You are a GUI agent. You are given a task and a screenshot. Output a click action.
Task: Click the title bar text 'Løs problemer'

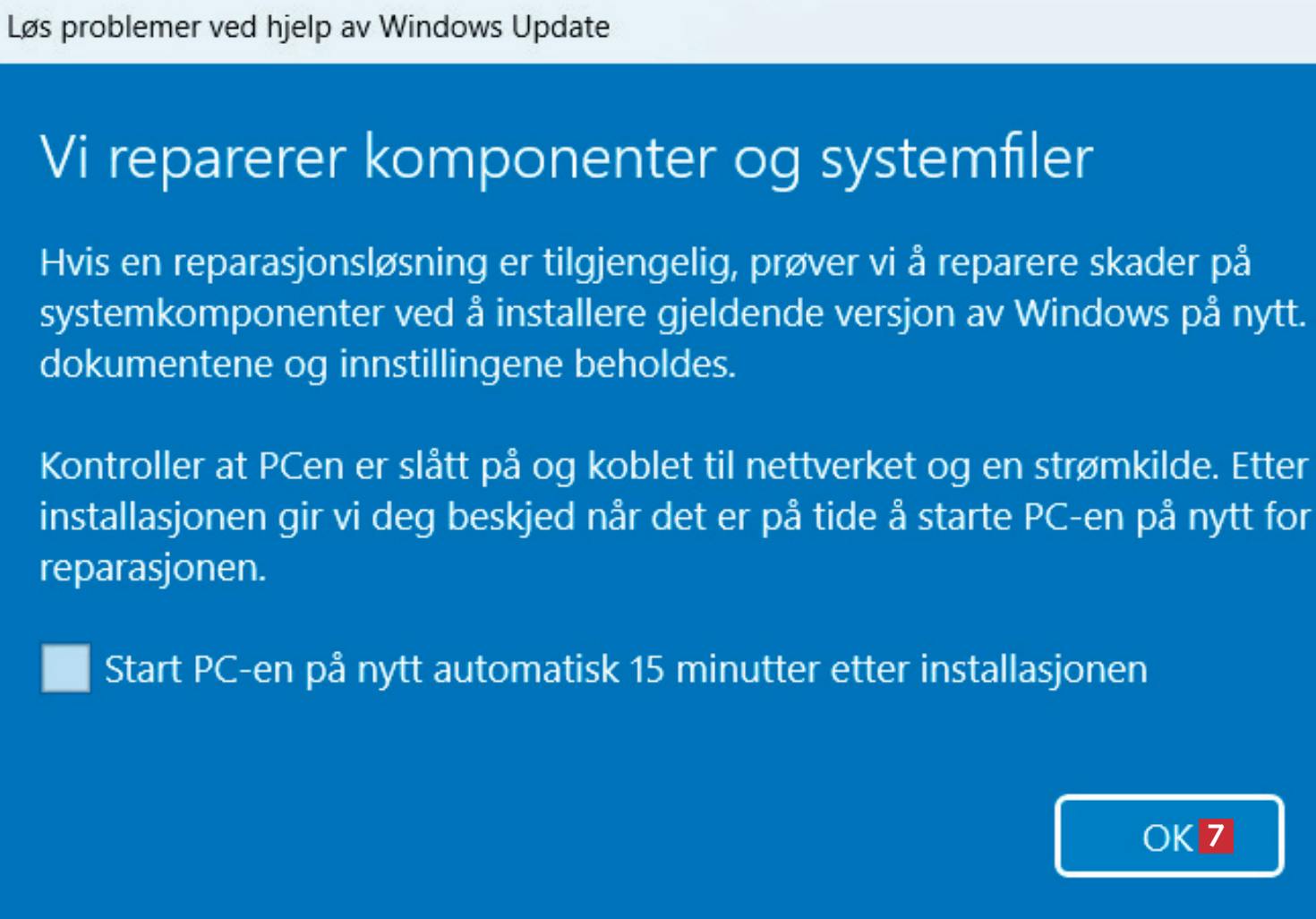pyautogui.click(x=104, y=27)
